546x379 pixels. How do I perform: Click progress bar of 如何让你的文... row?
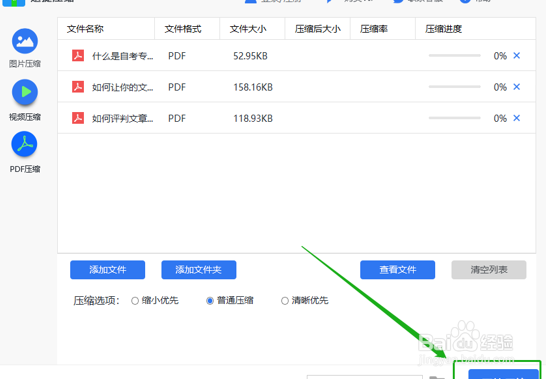tap(454, 87)
